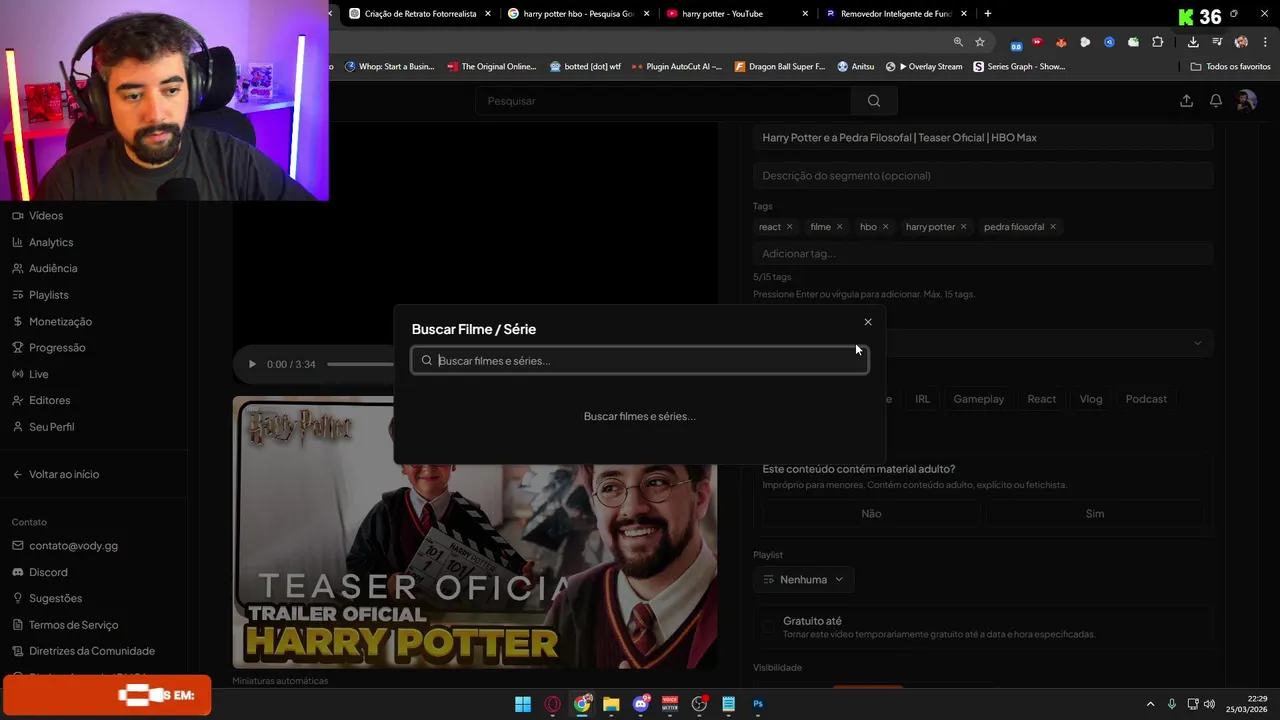Open Discord from the taskbar
The height and width of the screenshot is (720, 1280).
click(x=641, y=704)
